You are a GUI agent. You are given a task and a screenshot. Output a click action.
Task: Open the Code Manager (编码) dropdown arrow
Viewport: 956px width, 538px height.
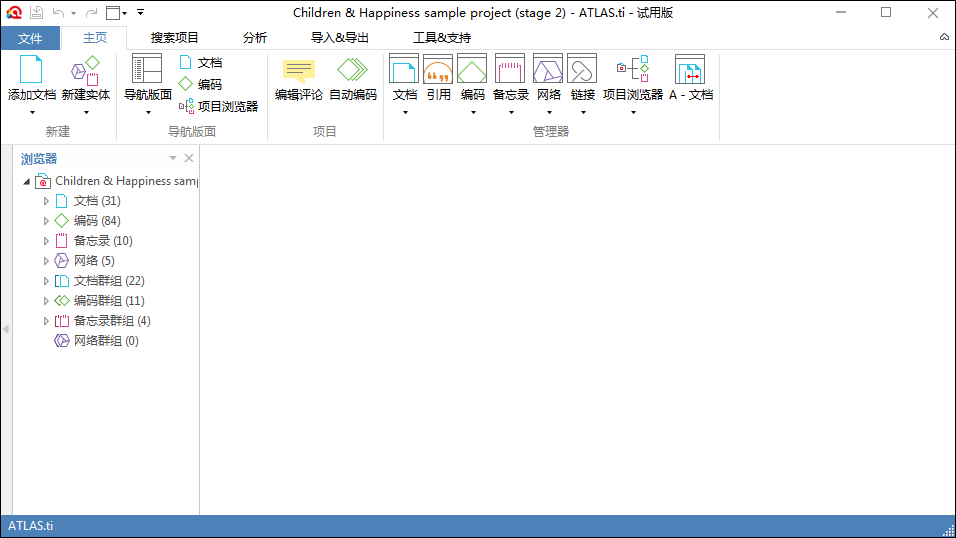pyautogui.click(x=473, y=112)
